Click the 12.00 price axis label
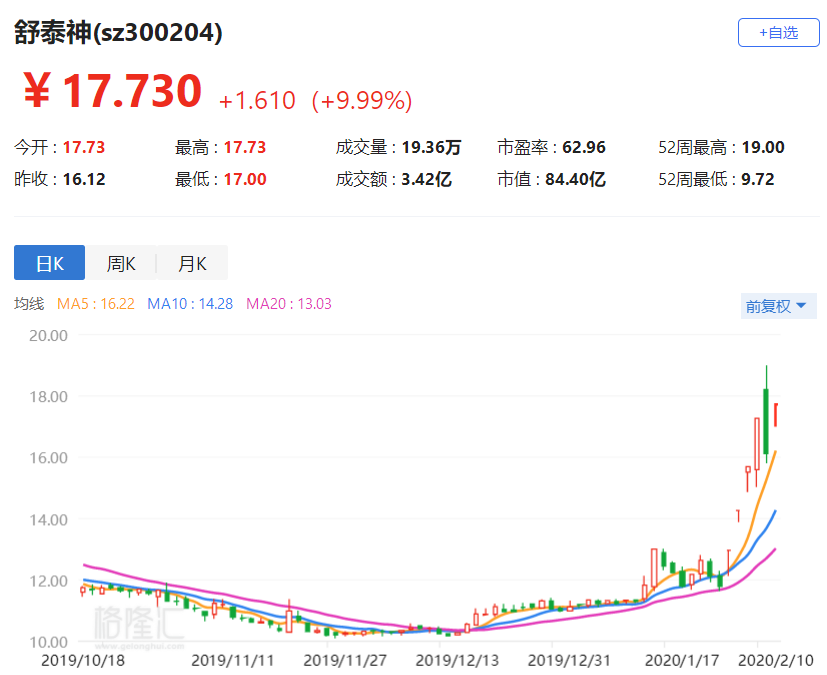This screenshot has height=675, width=827. click(x=49, y=581)
